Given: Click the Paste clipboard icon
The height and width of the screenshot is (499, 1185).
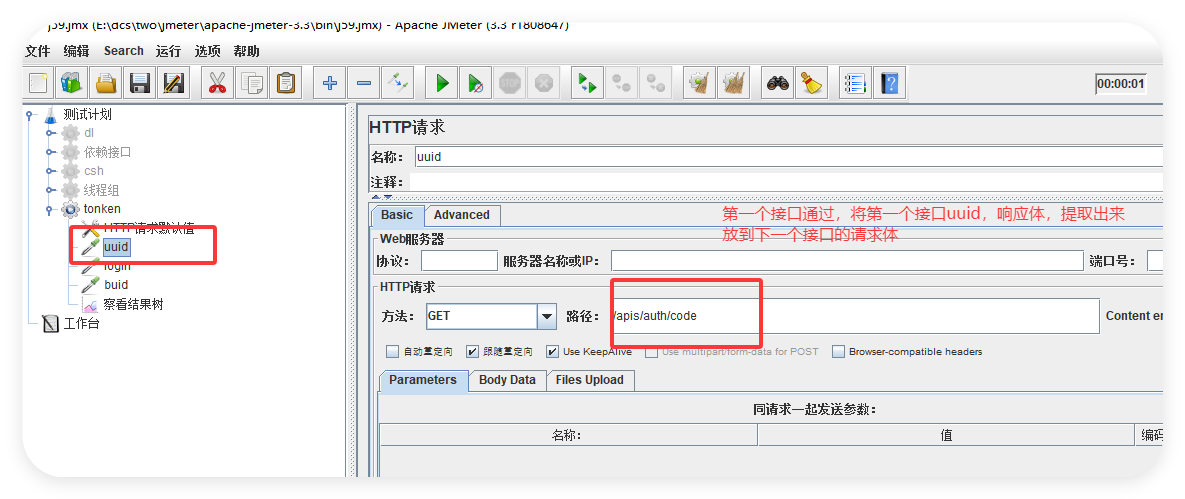Looking at the screenshot, I should 286,82.
